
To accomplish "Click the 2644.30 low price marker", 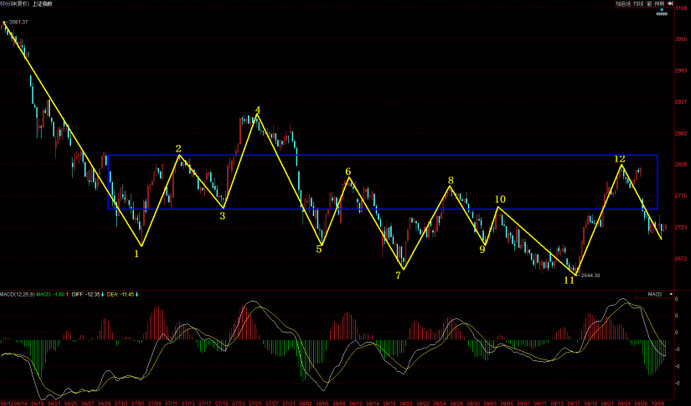I will 589,275.
